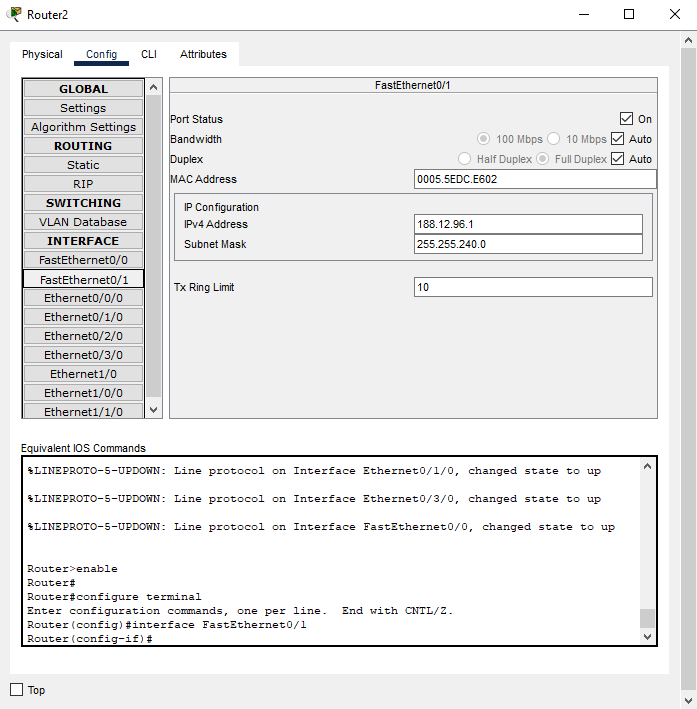Click the Router2 window icon
The image size is (697, 709).
click(15, 14)
